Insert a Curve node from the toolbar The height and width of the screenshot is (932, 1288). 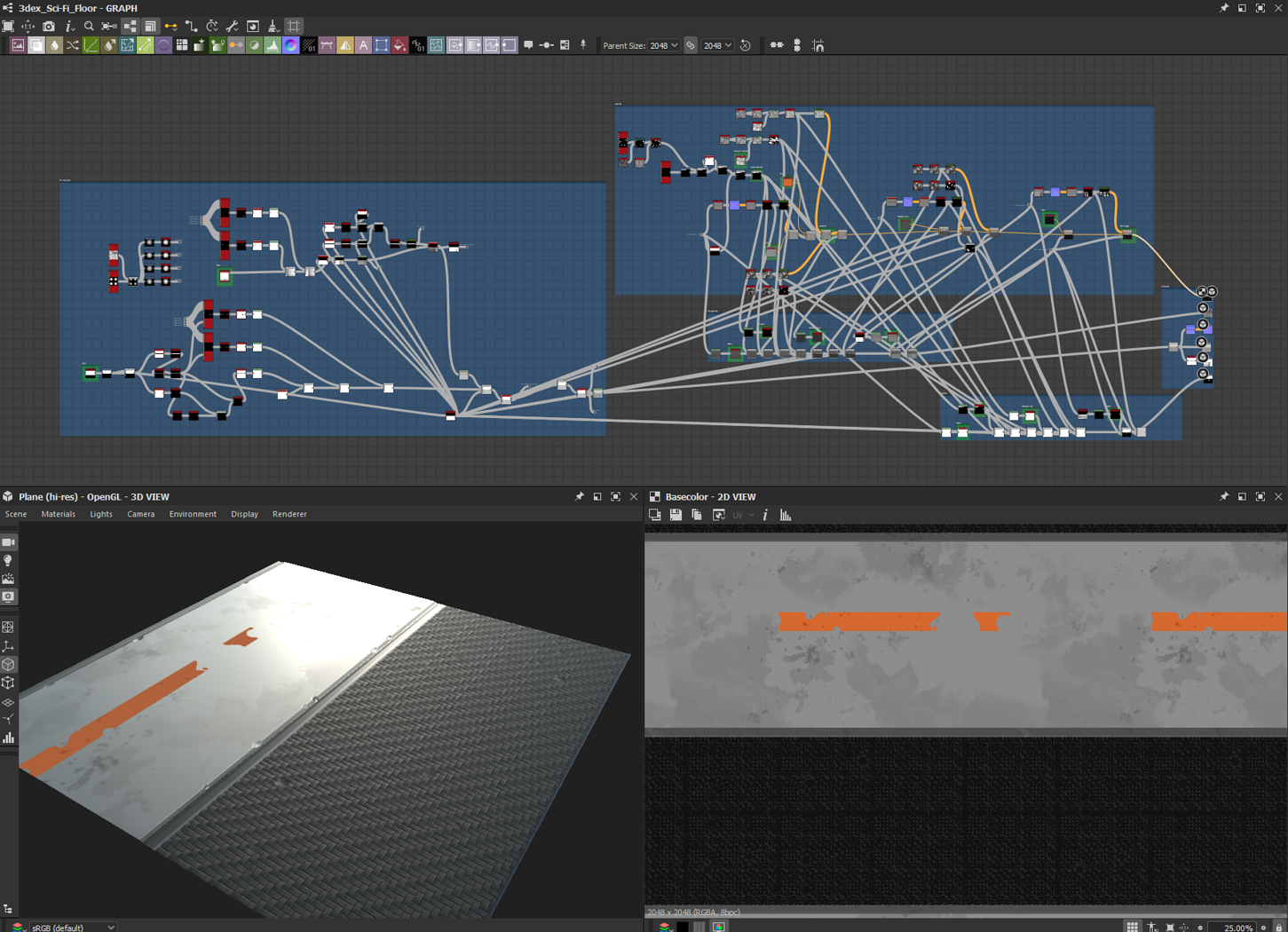tap(91, 45)
